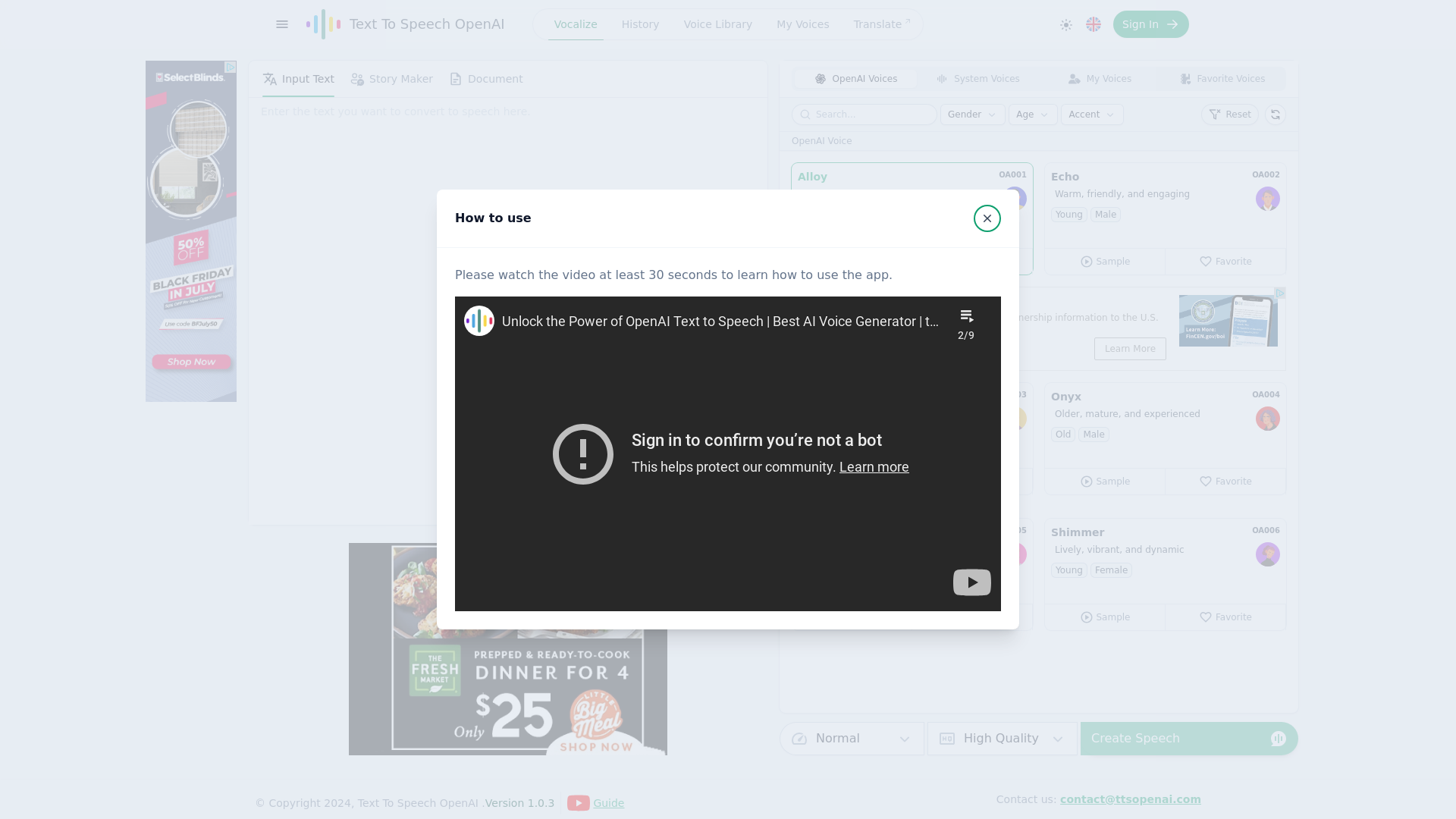Screen dimensions: 1456x819
Task: Switch to Story Maker tab
Action: [x=391, y=79]
